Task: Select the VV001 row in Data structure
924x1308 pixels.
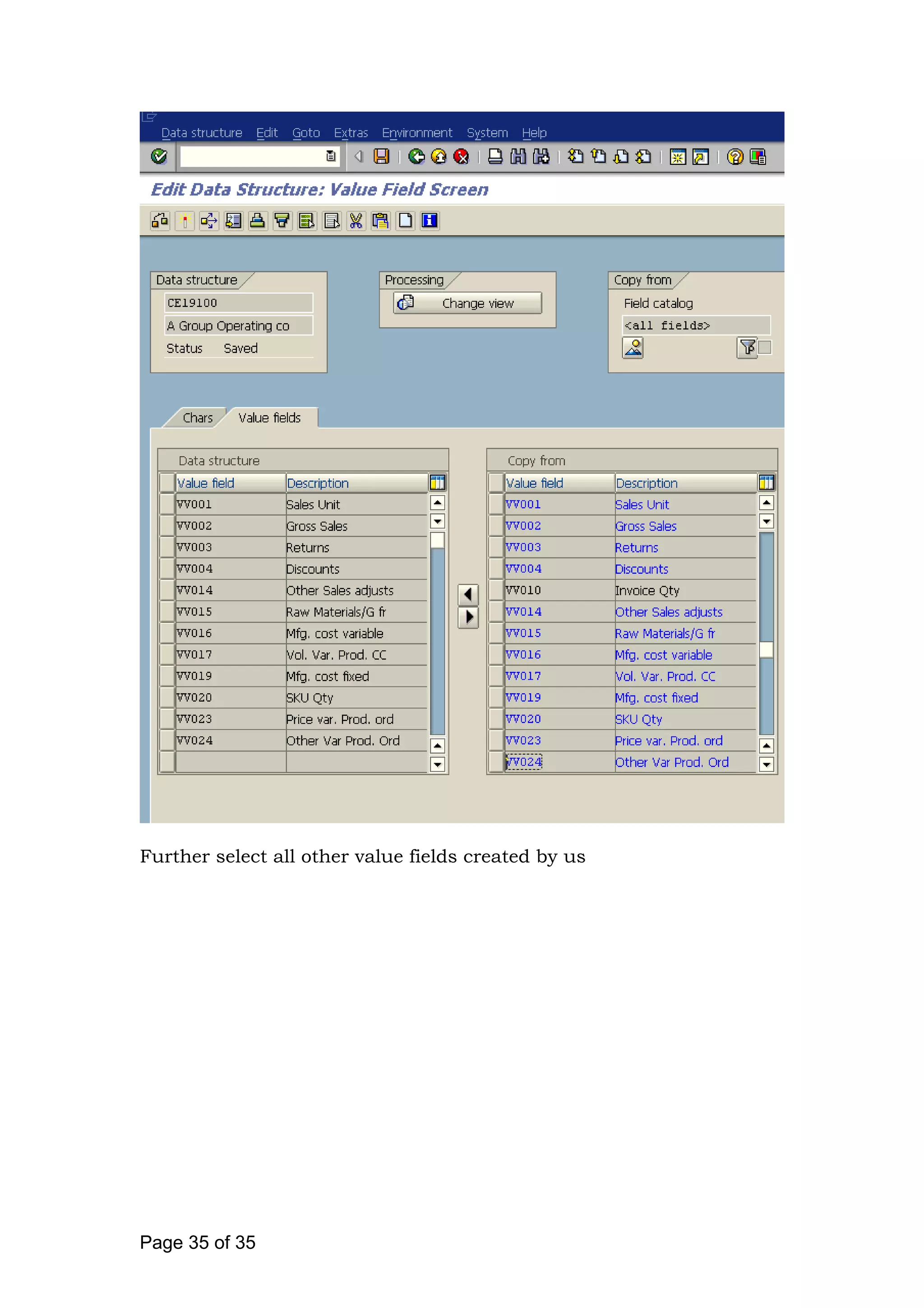Action: (x=167, y=504)
